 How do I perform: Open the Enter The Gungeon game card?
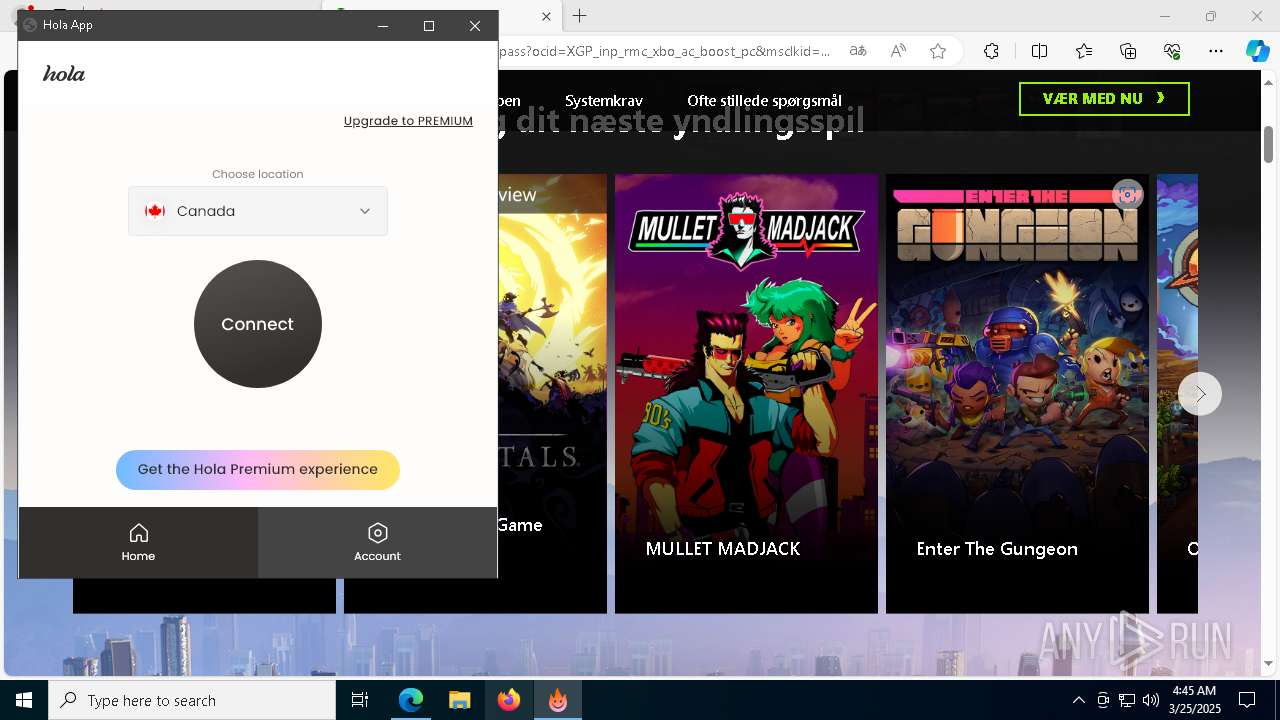(1017, 393)
